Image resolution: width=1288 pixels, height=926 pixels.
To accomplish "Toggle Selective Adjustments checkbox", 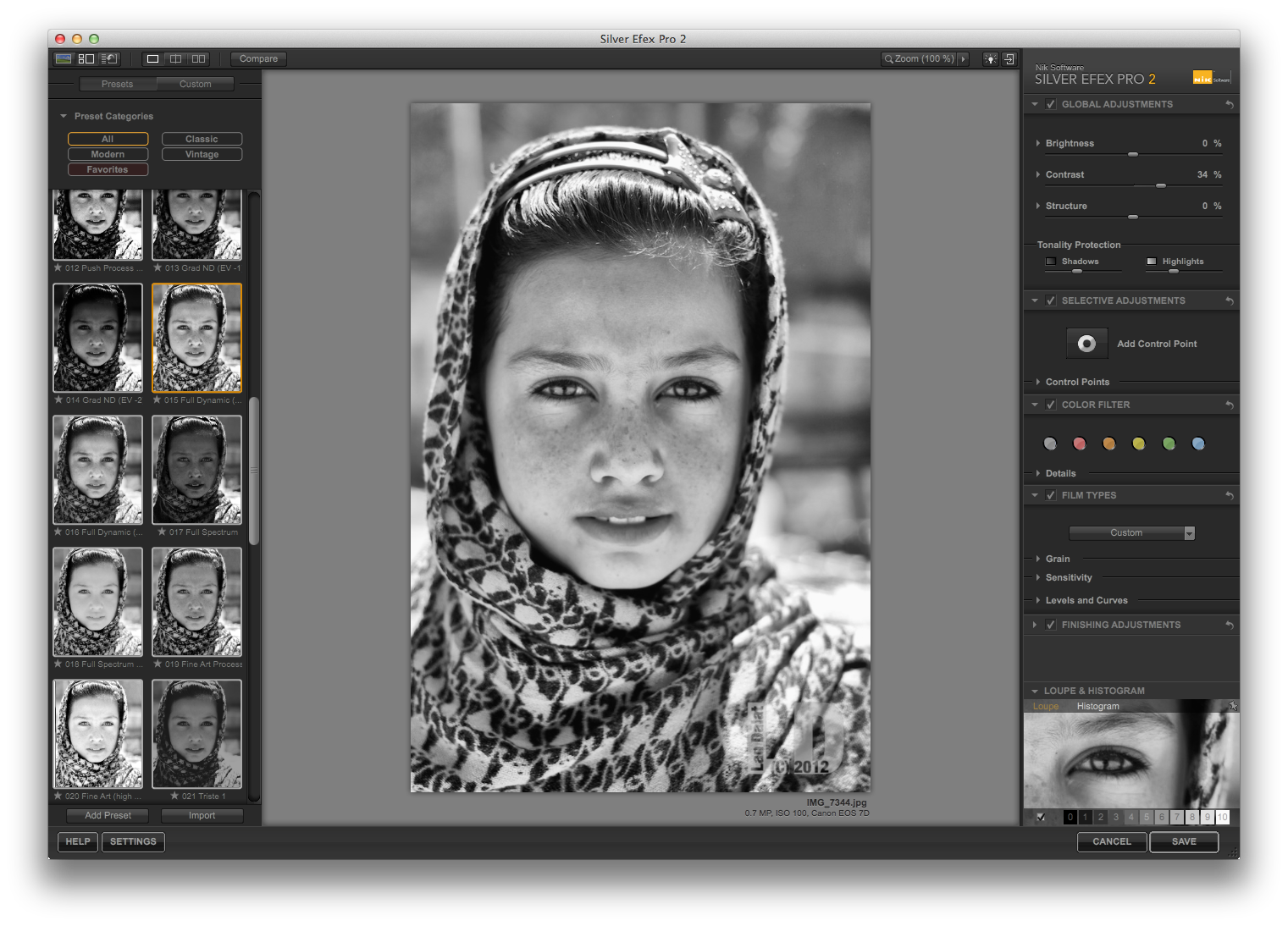I will click(x=1051, y=301).
